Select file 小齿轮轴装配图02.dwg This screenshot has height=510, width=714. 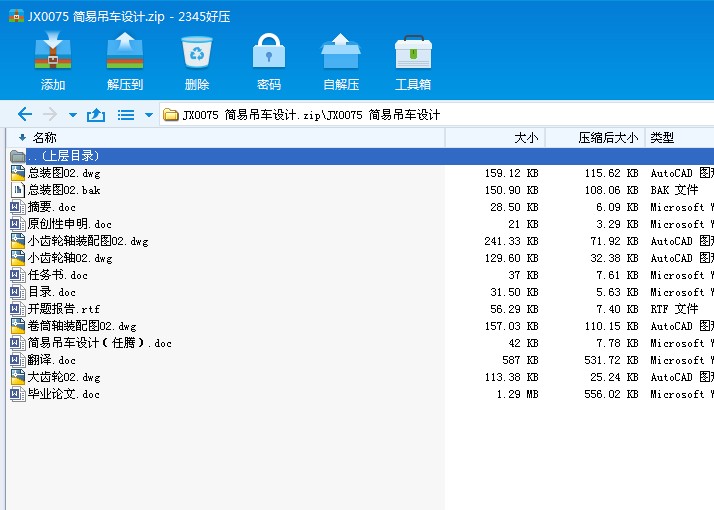pos(88,241)
